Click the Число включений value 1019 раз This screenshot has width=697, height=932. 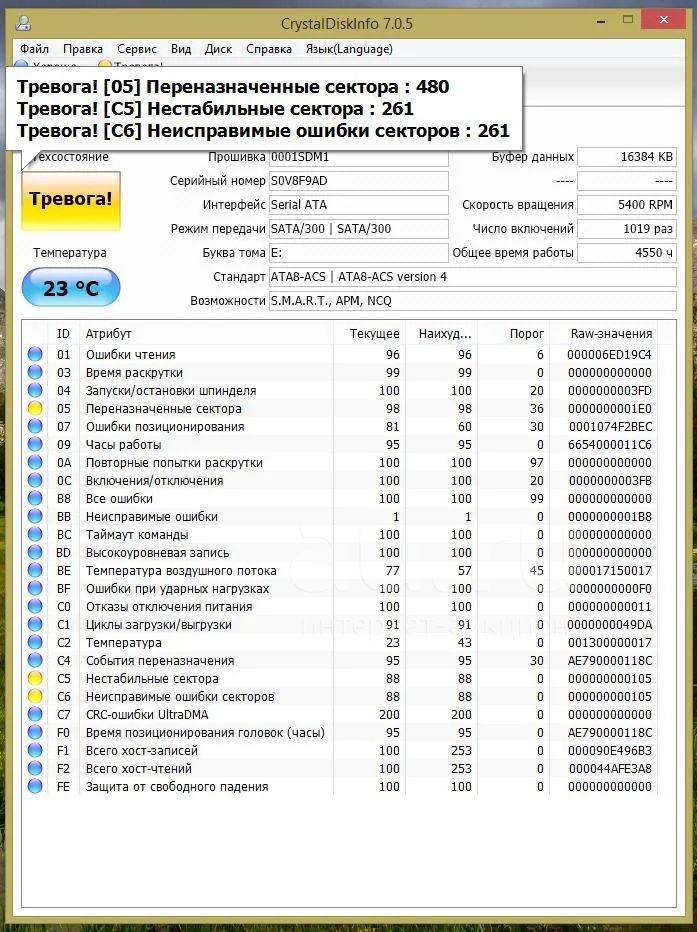627,228
